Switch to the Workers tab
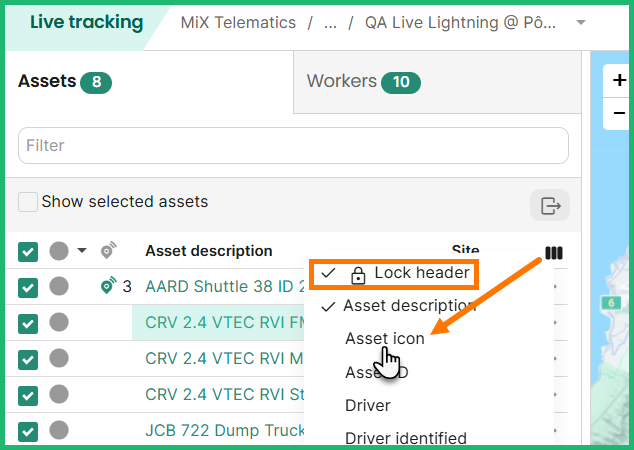 click(363, 82)
